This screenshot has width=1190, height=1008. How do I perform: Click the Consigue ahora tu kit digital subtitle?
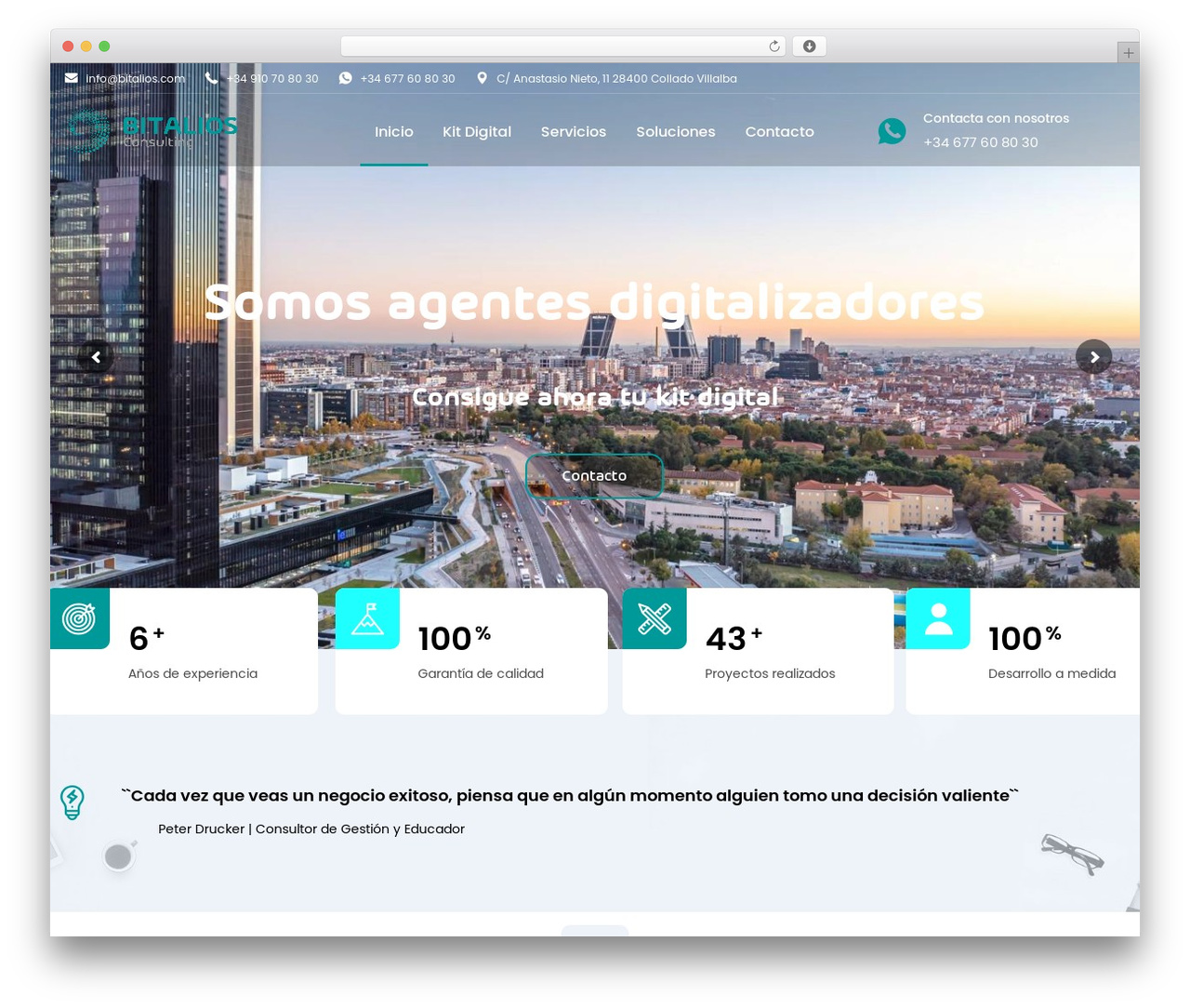pyautogui.click(x=595, y=397)
